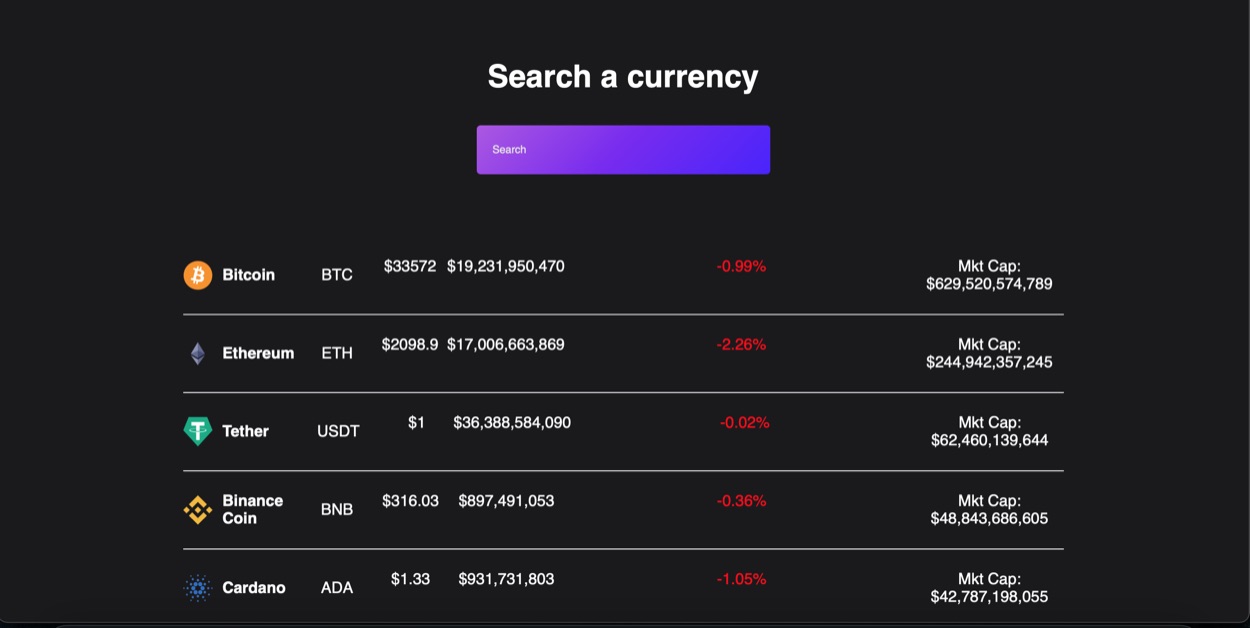
Task: Click Tether's $36,388,584,090 volume
Action: coord(512,423)
